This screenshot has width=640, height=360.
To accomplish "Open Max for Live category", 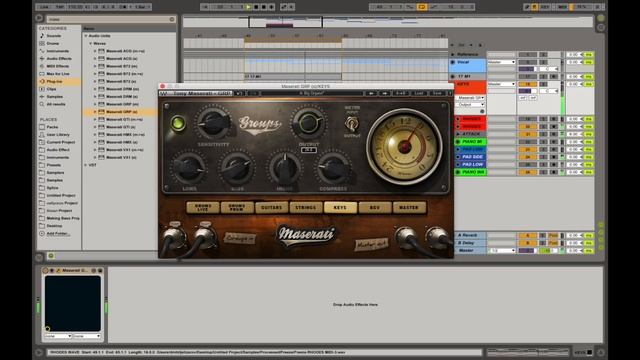I will (x=58, y=74).
